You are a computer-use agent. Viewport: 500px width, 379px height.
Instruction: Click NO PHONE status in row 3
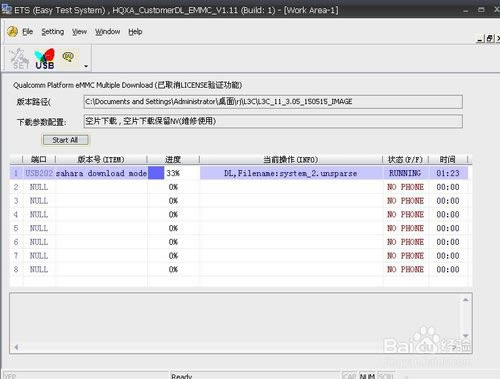tap(405, 201)
